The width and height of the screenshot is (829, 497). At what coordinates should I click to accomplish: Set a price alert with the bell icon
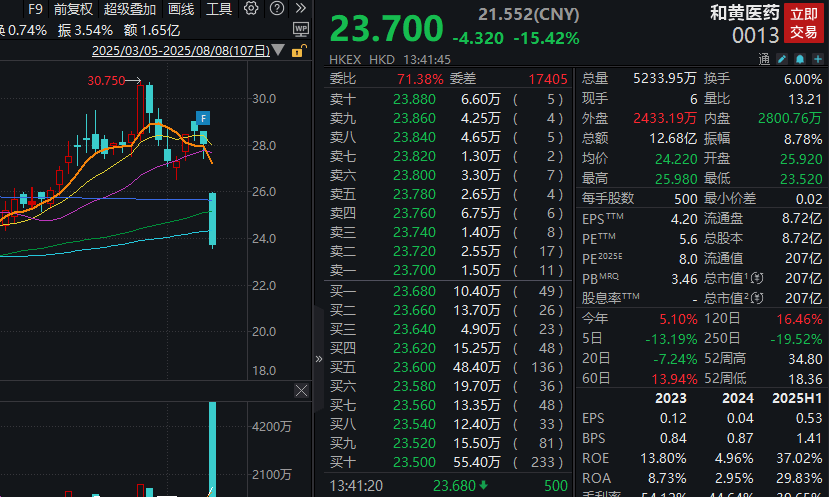pyautogui.click(x=800, y=59)
